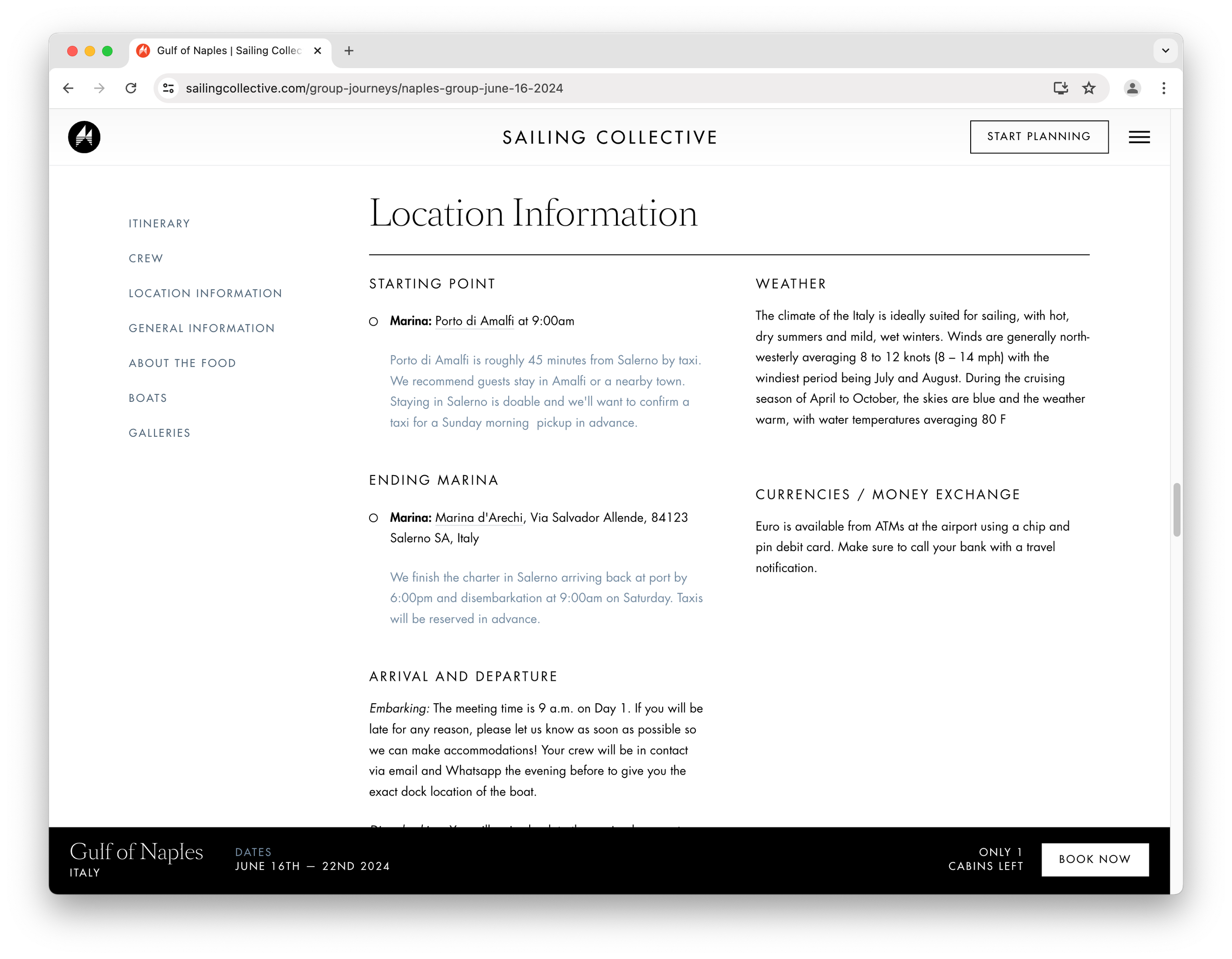This screenshot has height=959, width=1232.
Task: Navigate to Galleries in sidebar
Action: pyautogui.click(x=160, y=433)
